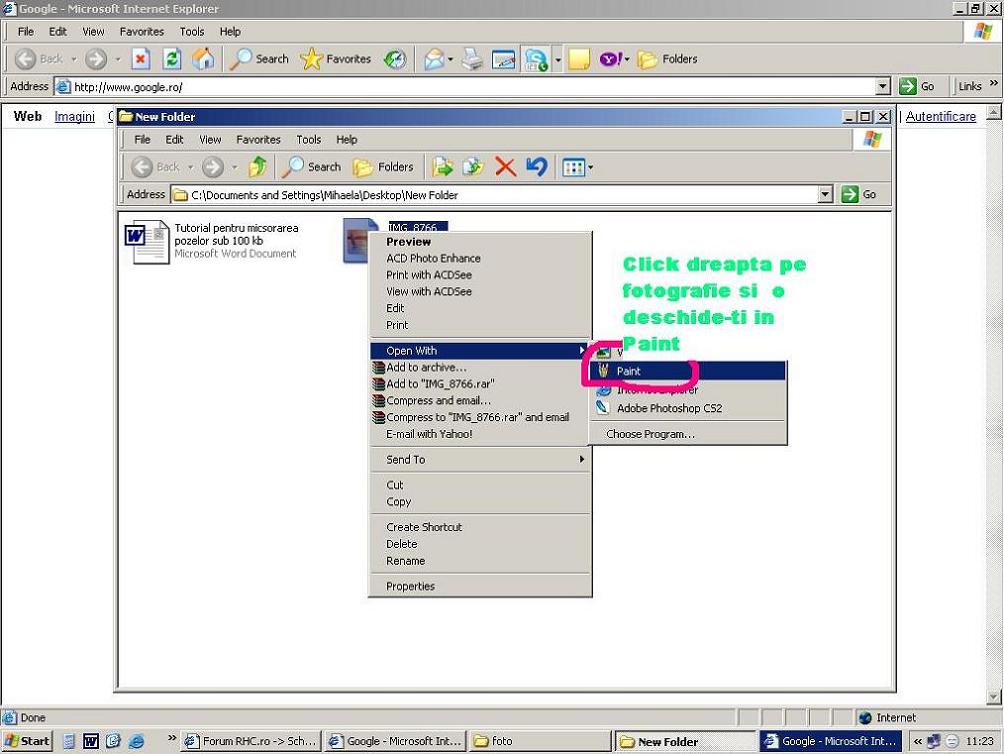Switch to the foto folder taskbar button

[x=540, y=741]
